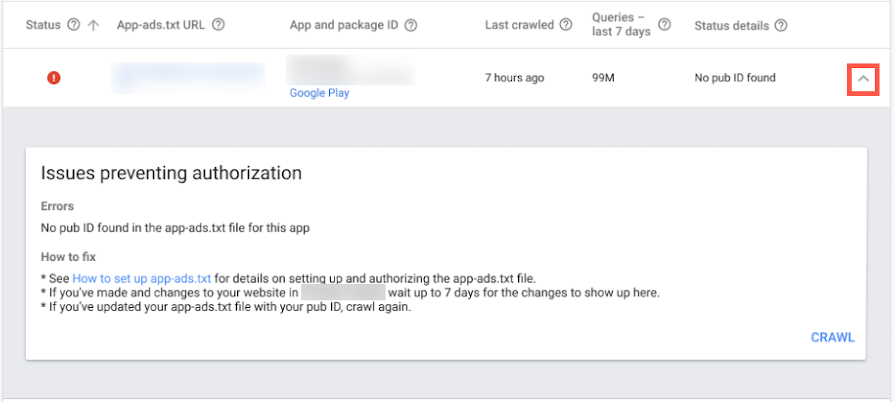Show help for Last crawled column
The image size is (895, 402).
point(566,25)
